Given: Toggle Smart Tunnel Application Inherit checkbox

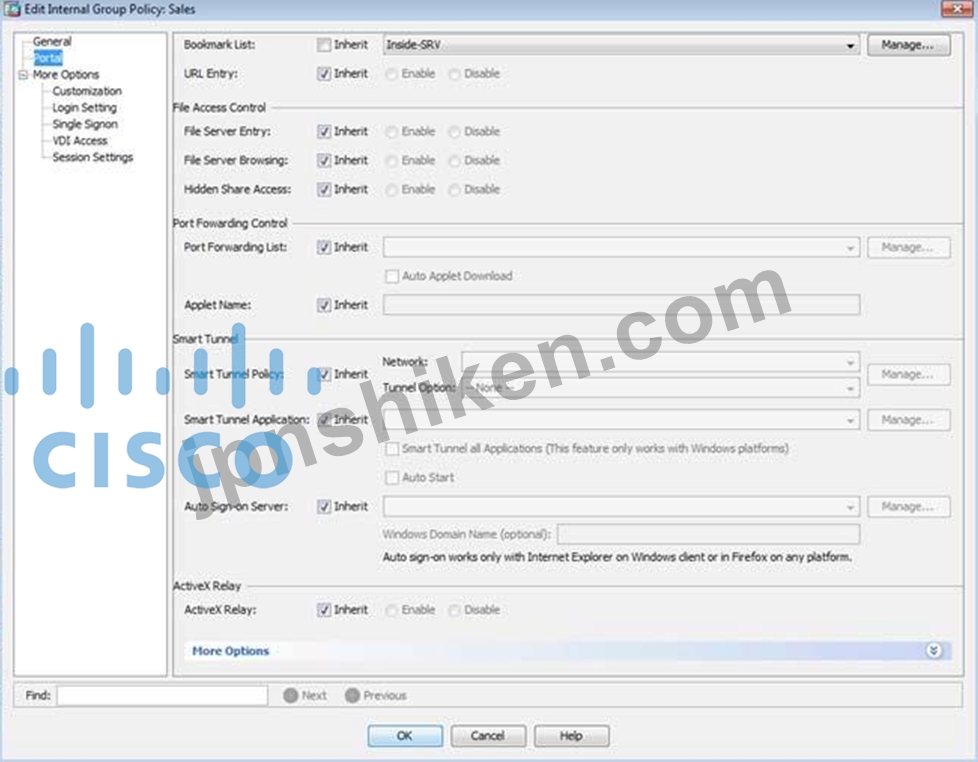Looking at the screenshot, I should pos(324,420).
